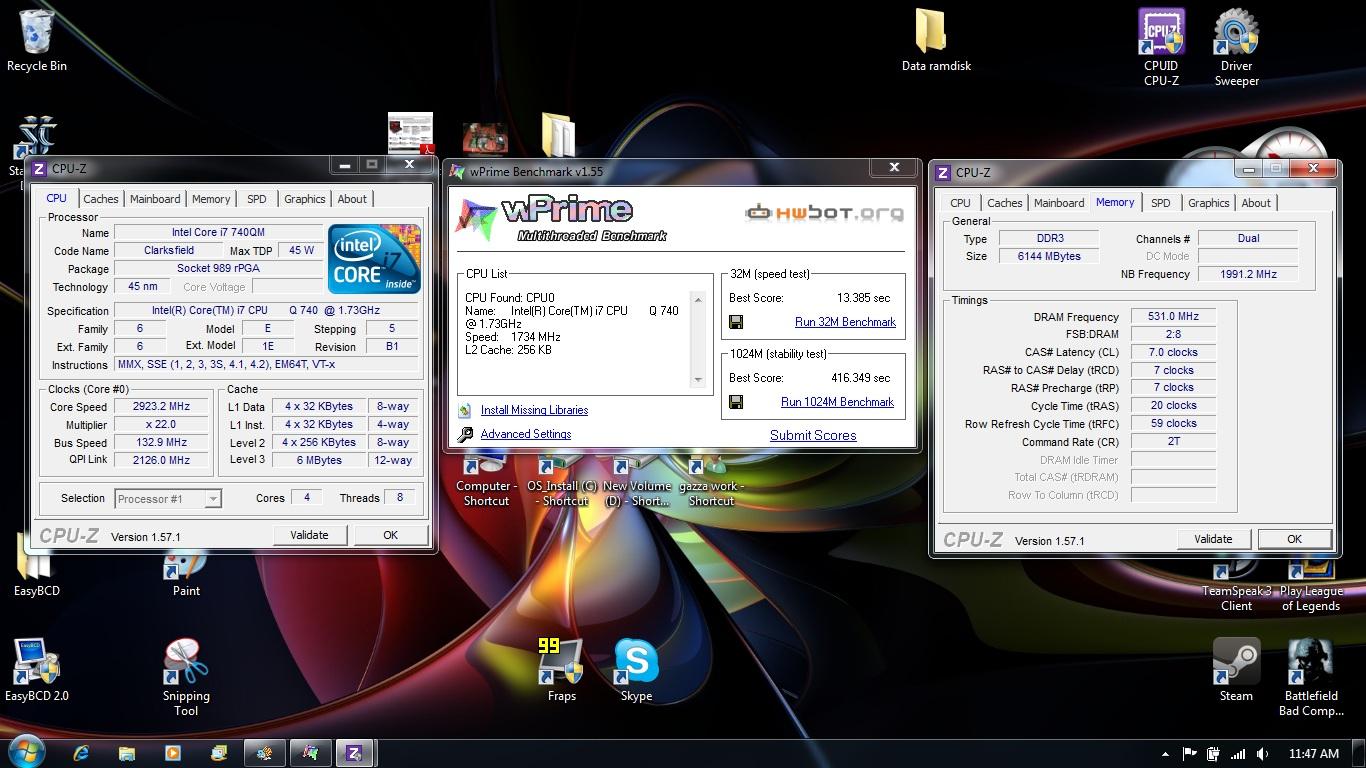Open SPD tab in right CPU-Z window

[x=1160, y=203]
